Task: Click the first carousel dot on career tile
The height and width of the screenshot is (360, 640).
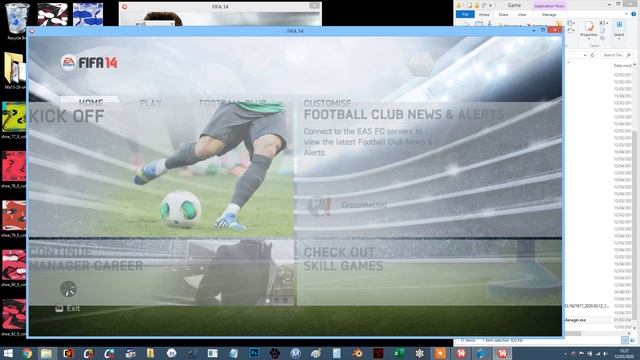Action: click(x=267, y=301)
